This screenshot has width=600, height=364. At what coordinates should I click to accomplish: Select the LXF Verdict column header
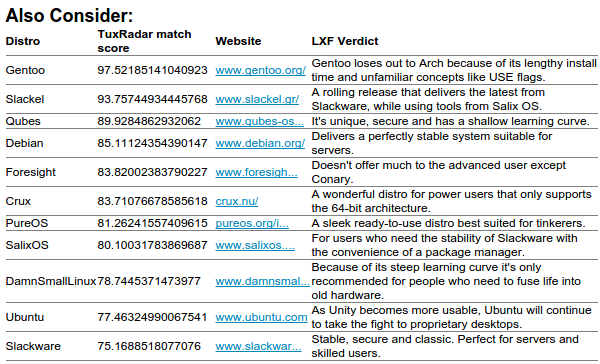345,41
